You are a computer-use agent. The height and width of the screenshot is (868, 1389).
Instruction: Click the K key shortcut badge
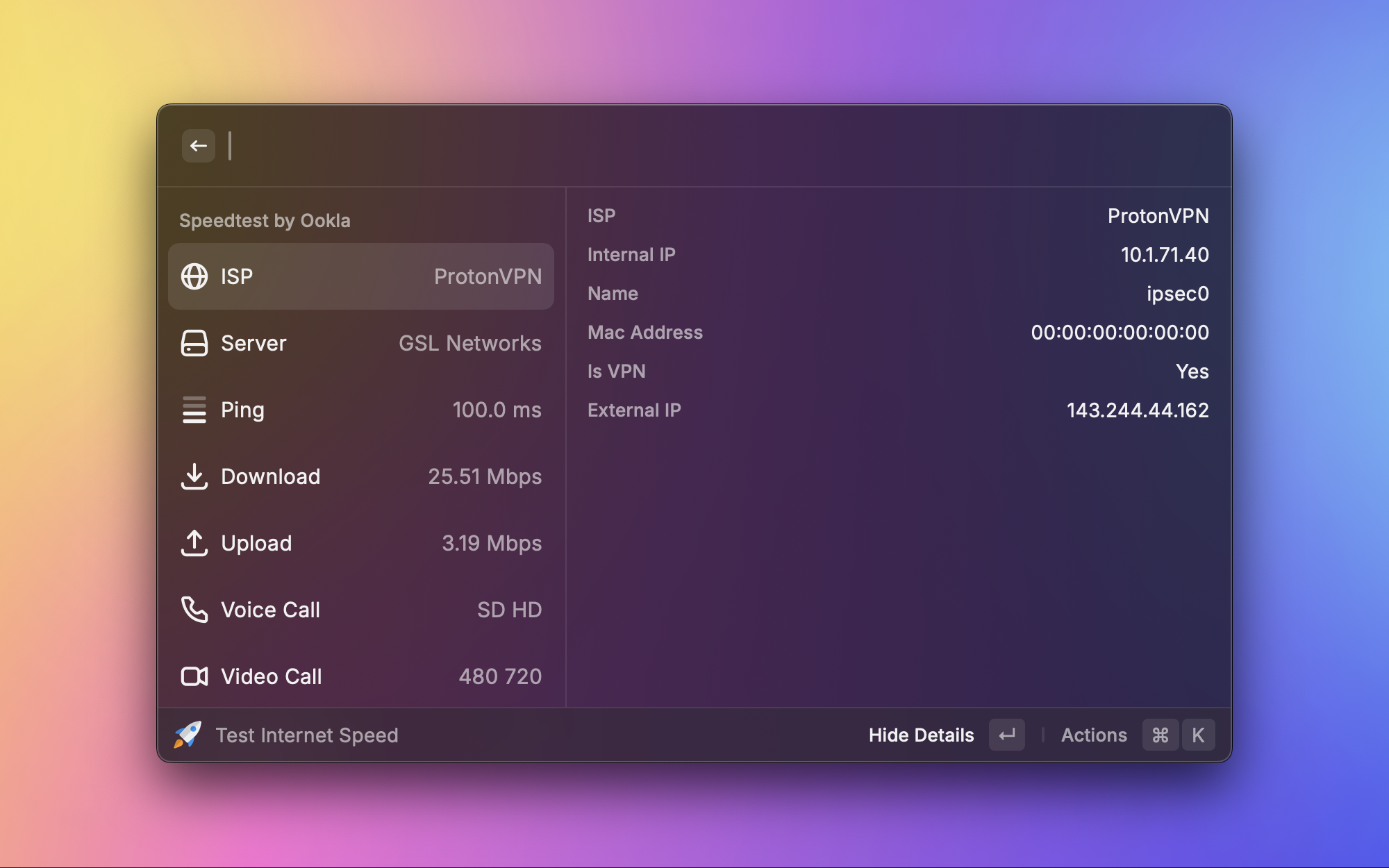(1198, 735)
